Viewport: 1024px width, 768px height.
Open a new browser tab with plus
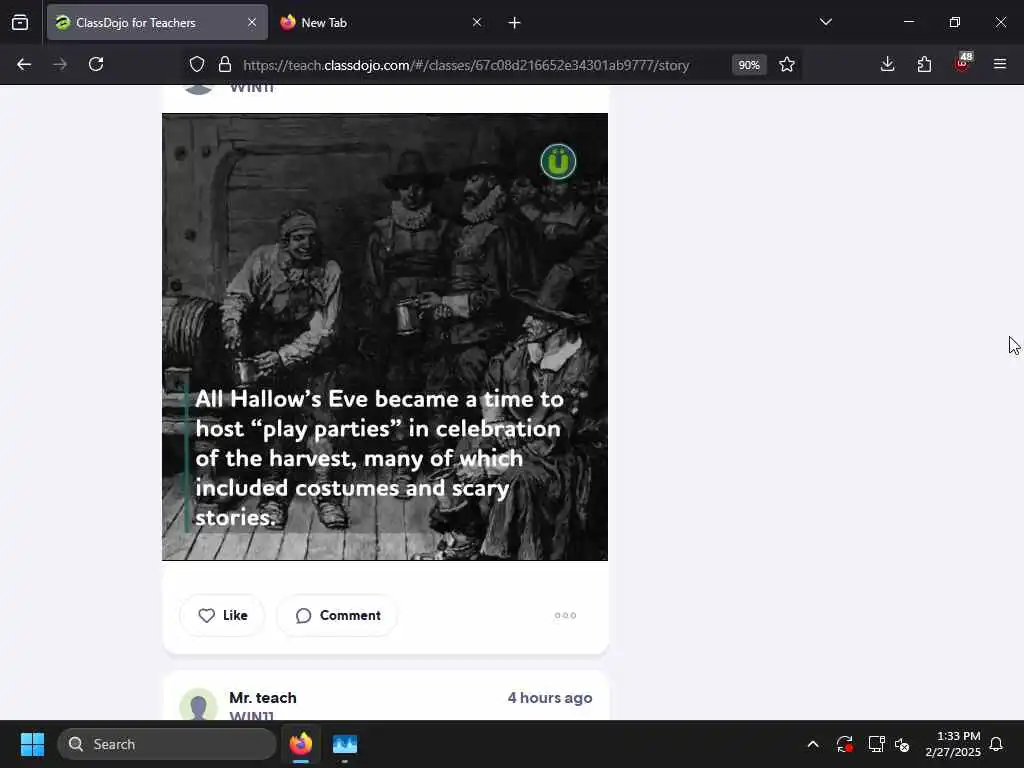click(514, 23)
